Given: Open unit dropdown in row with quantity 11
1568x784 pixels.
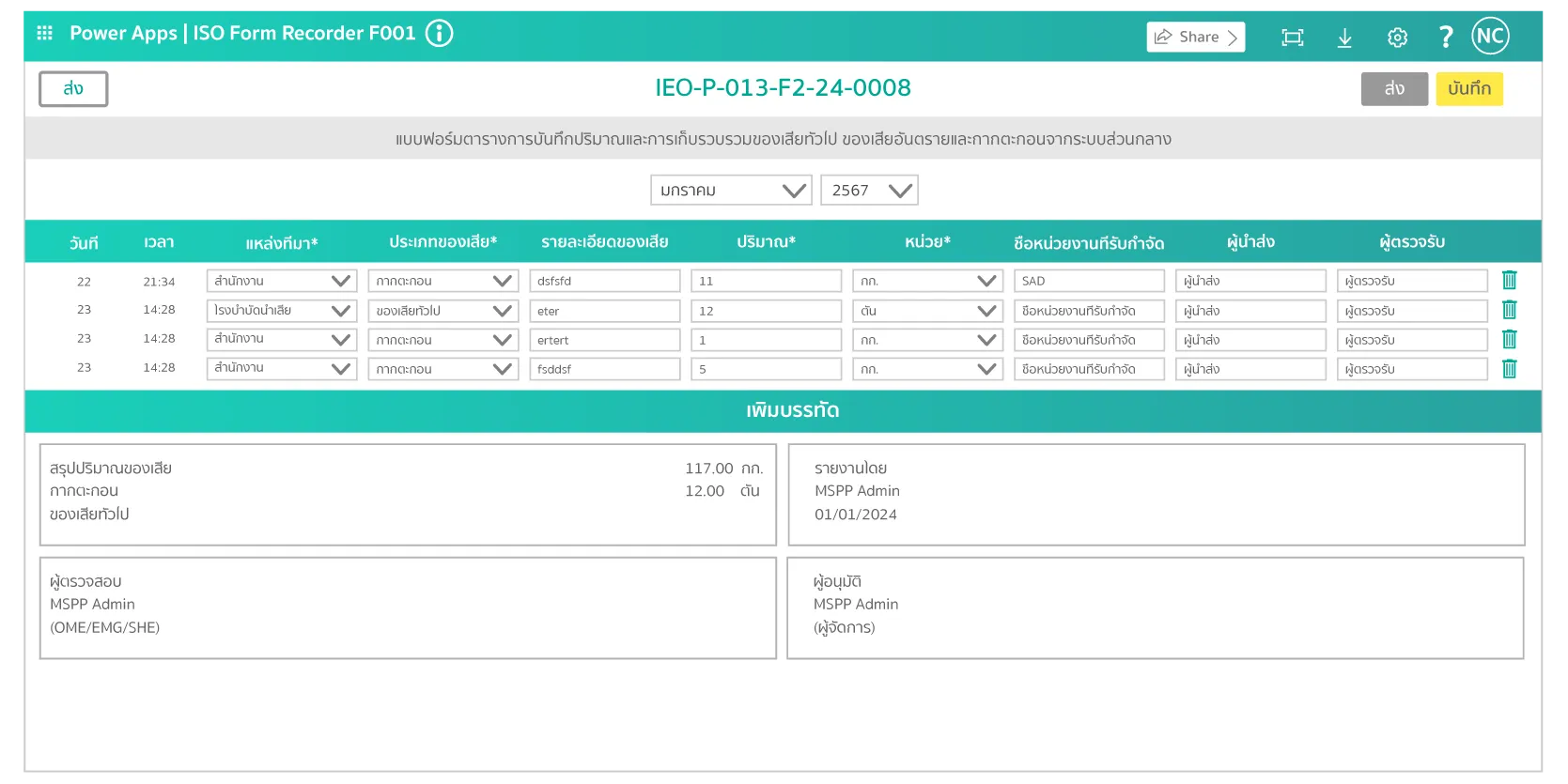Looking at the screenshot, I should click(x=928, y=281).
